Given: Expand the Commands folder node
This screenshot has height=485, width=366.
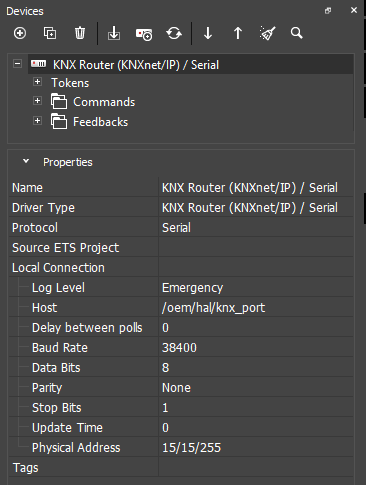Looking at the screenshot, I should pos(38,101).
